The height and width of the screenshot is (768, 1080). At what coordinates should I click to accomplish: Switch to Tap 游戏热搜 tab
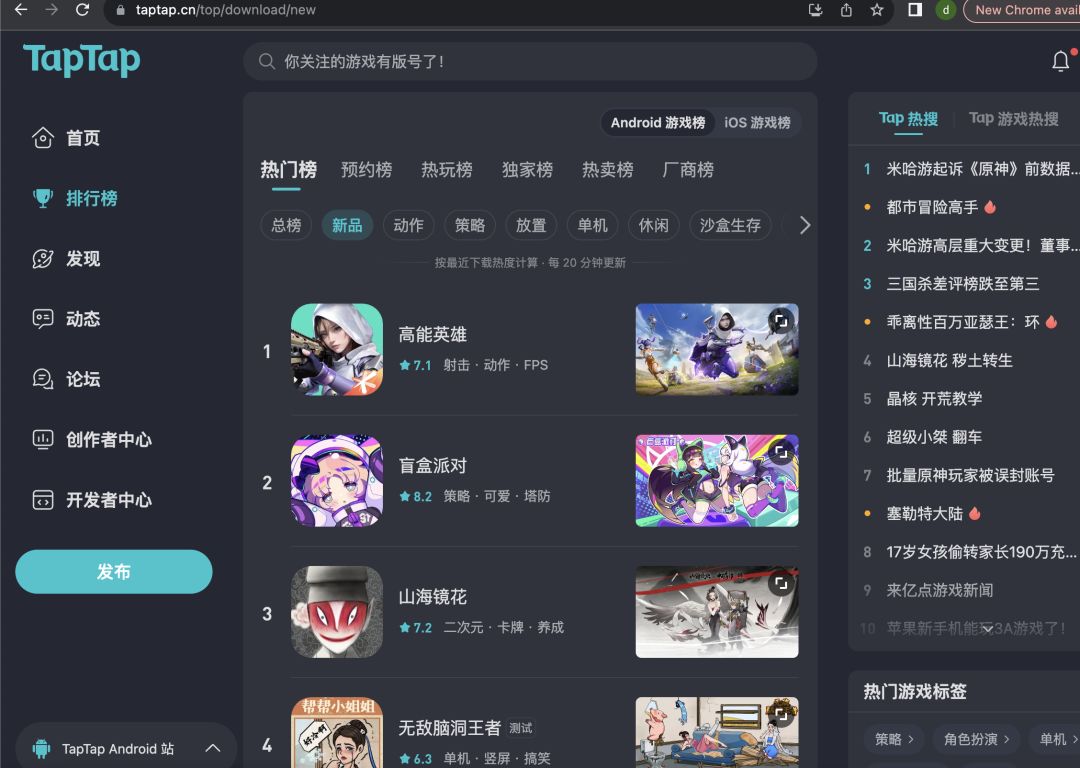coord(1014,118)
